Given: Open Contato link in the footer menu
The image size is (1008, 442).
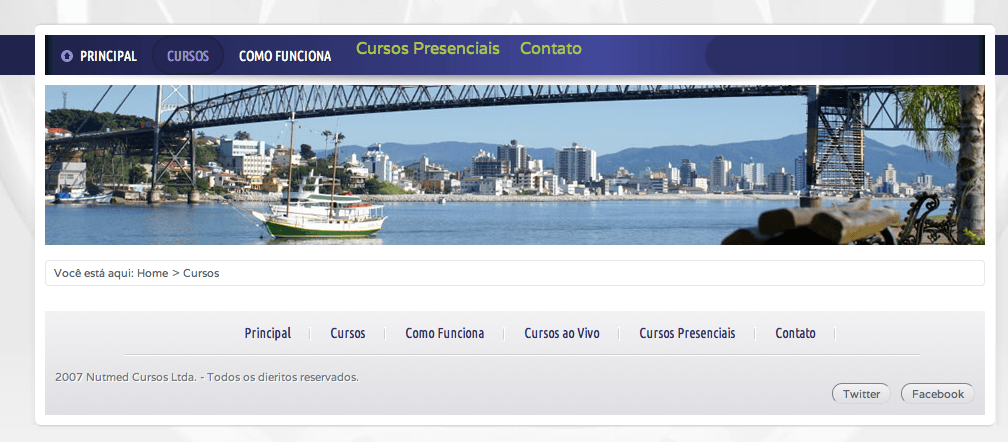Looking at the screenshot, I should tap(795, 333).
